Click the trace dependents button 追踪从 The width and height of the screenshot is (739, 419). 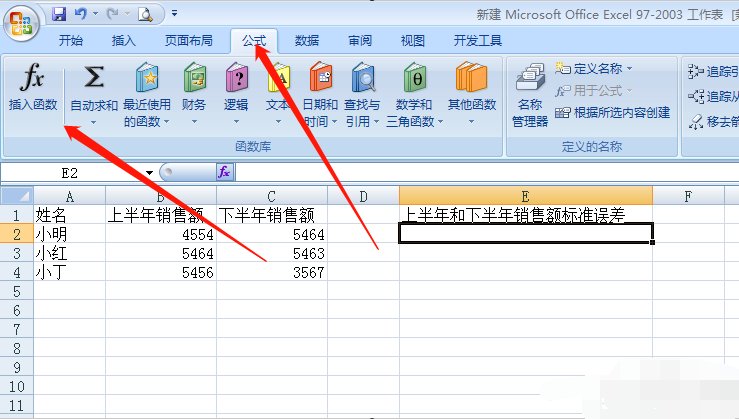[x=713, y=97]
